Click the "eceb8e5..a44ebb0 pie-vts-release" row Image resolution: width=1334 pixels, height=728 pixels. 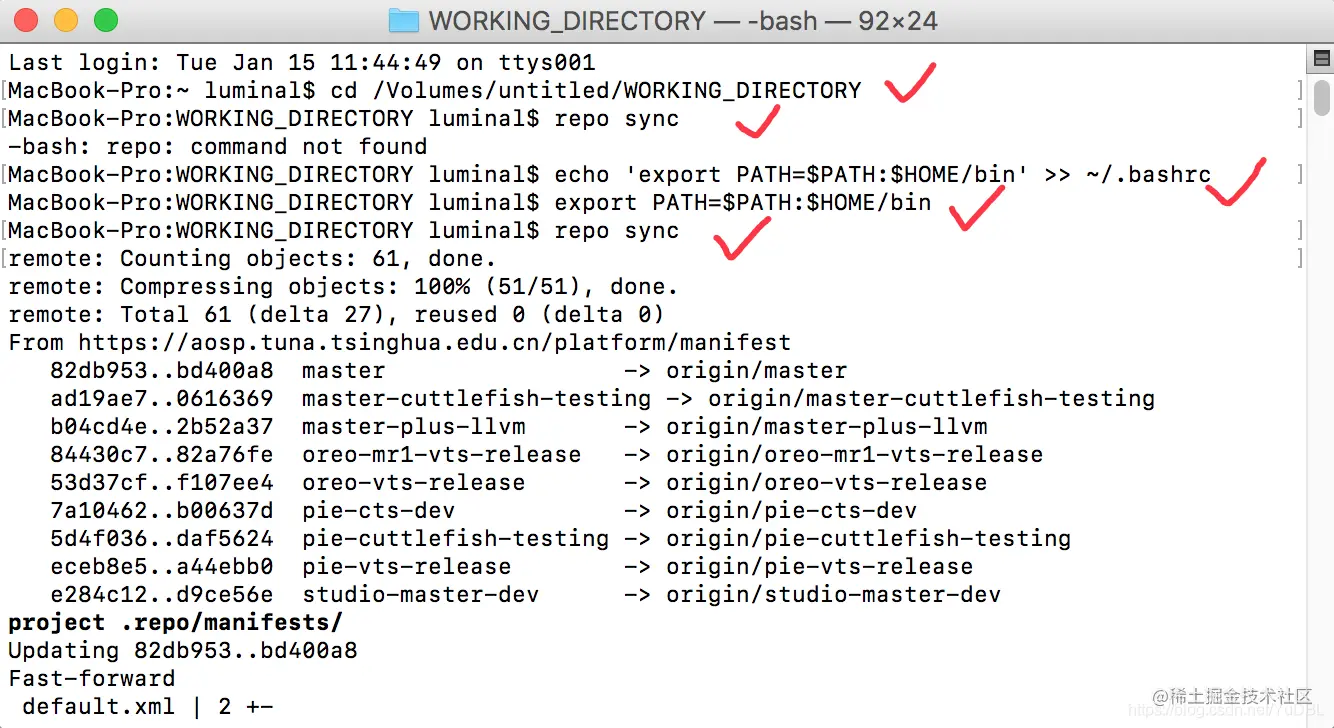tap(512, 567)
